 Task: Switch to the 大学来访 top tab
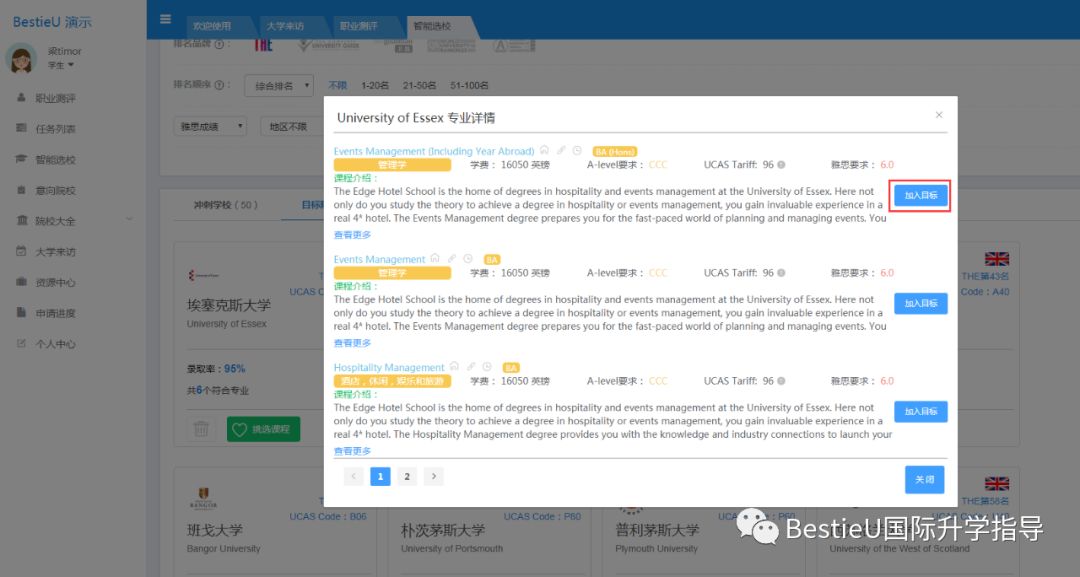click(285, 26)
